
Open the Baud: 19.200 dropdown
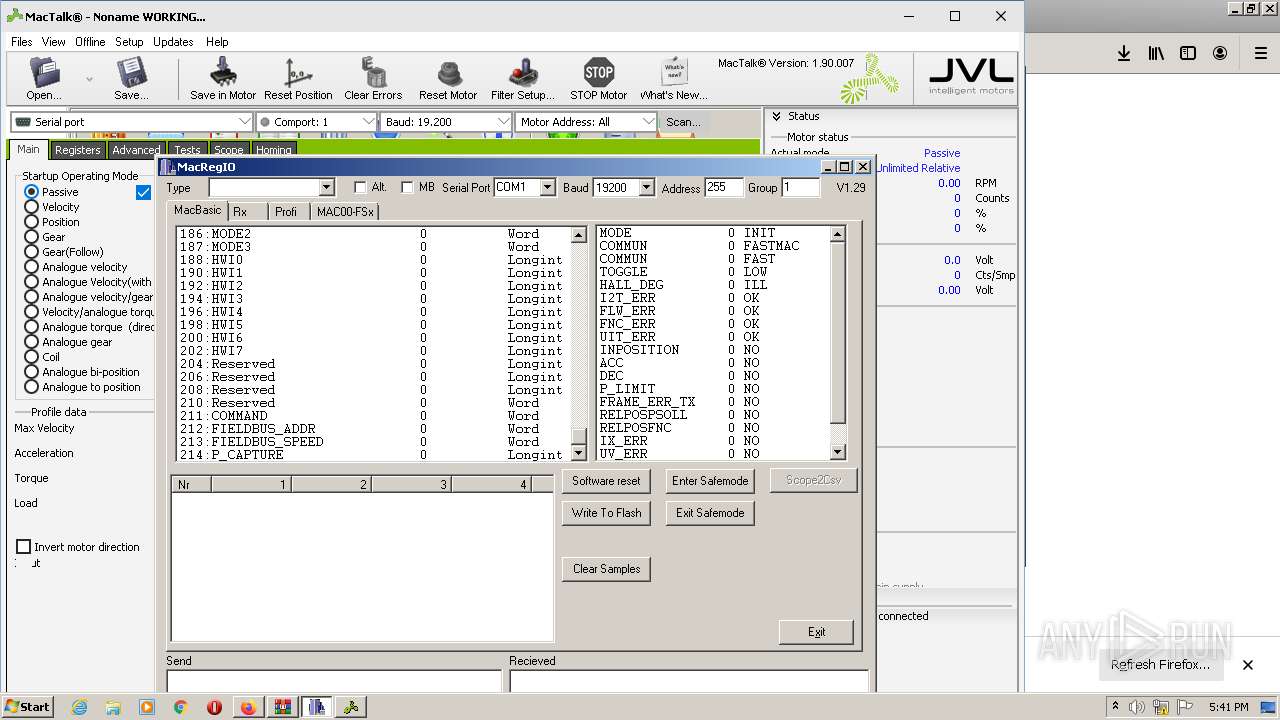[446, 122]
